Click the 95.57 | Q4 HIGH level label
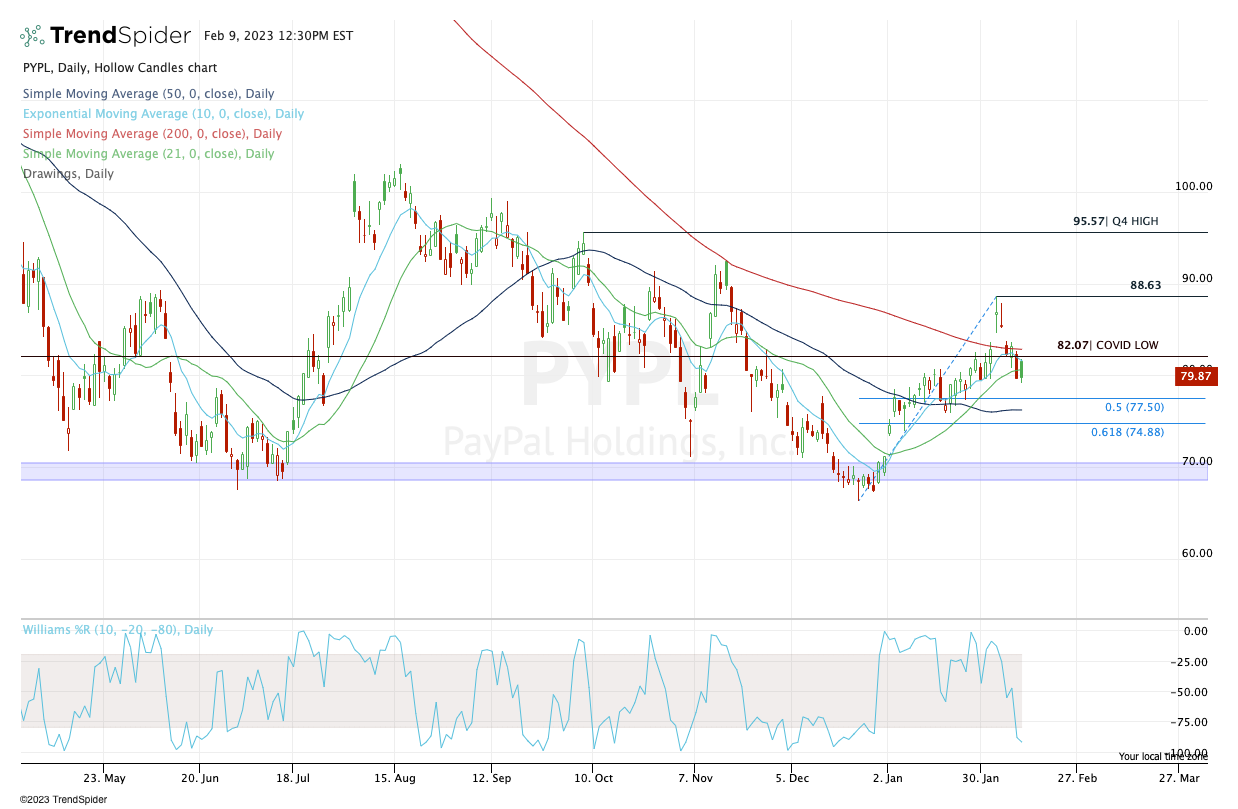Image resolution: width=1238 pixels, height=809 pixels. (x=1116, y=221)
